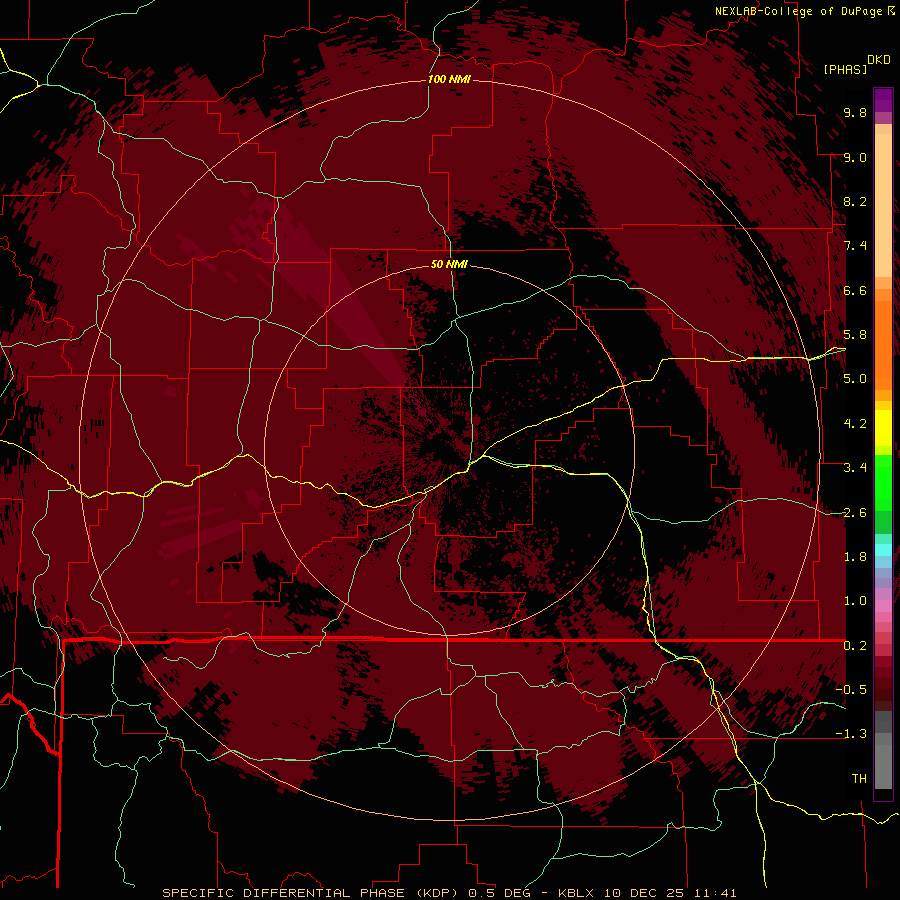Select the 100 NMI range ring label

point(449,79)
